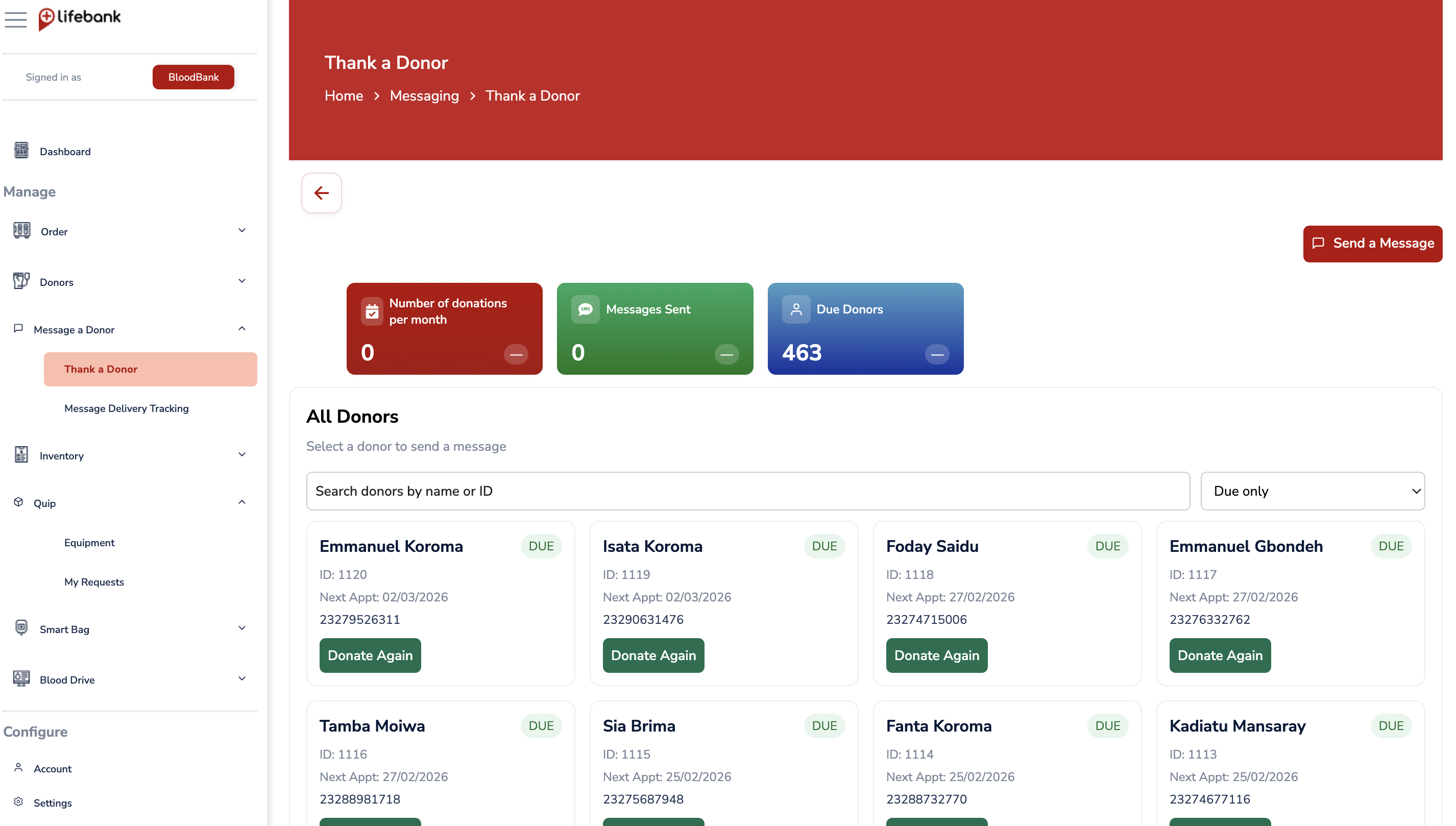
Task: Click the Order sidebar icon
Action: pyautogui.click(x=21, y=230)
